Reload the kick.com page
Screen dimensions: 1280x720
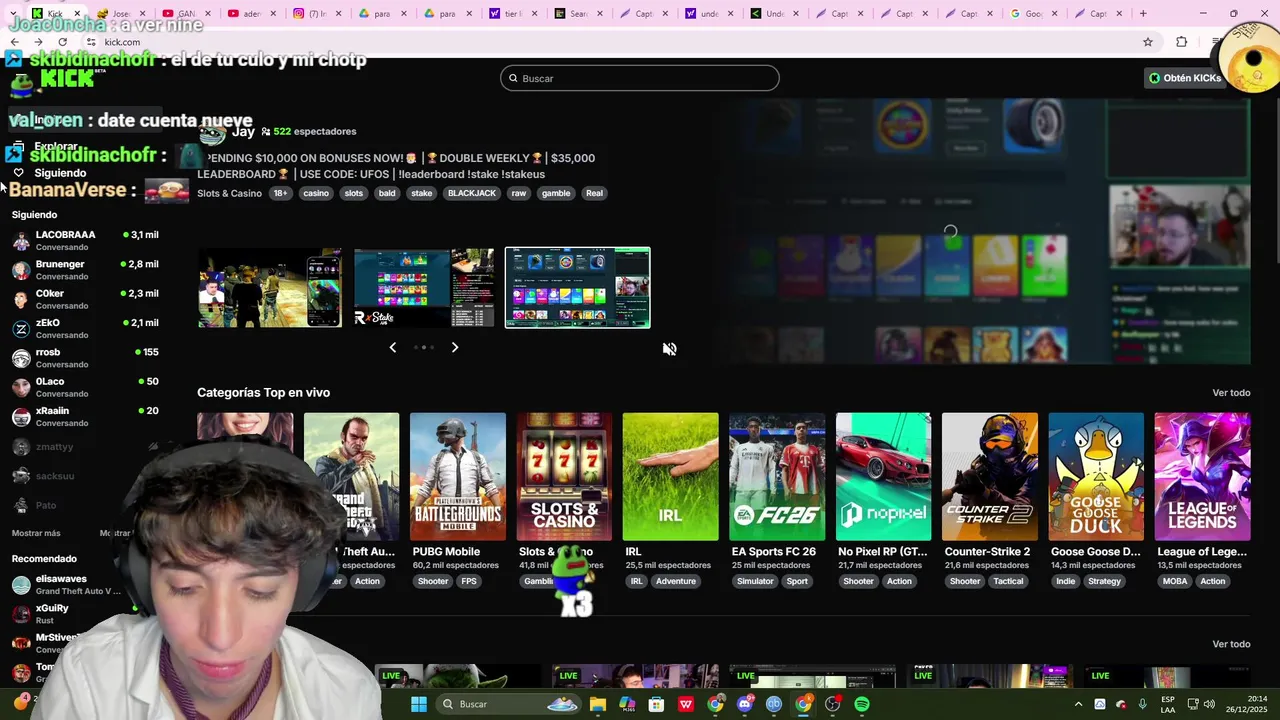click(x=62, y=42)
